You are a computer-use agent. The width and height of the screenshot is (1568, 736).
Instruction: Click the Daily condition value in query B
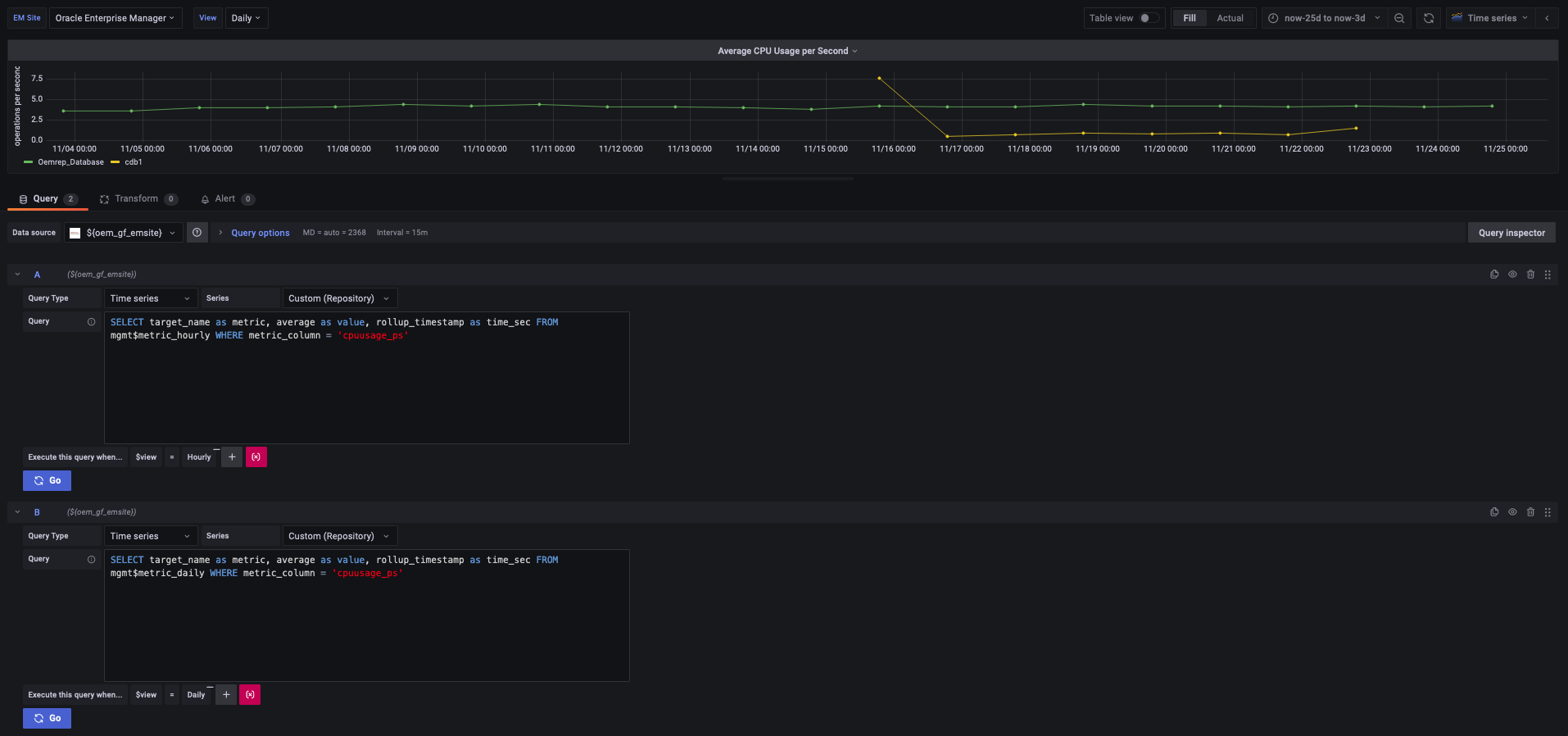pos(196,695)
